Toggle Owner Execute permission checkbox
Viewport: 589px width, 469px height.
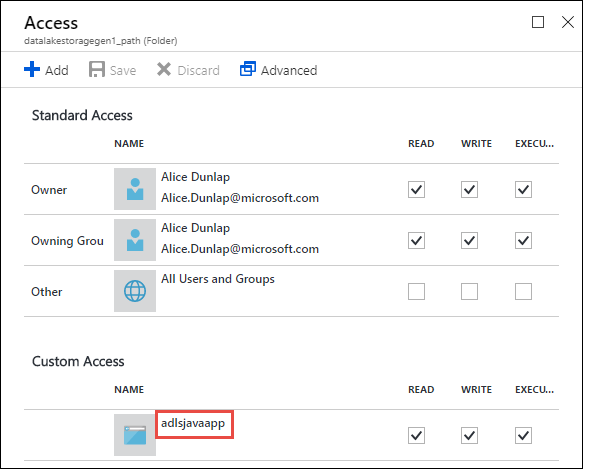click(523, 190)
